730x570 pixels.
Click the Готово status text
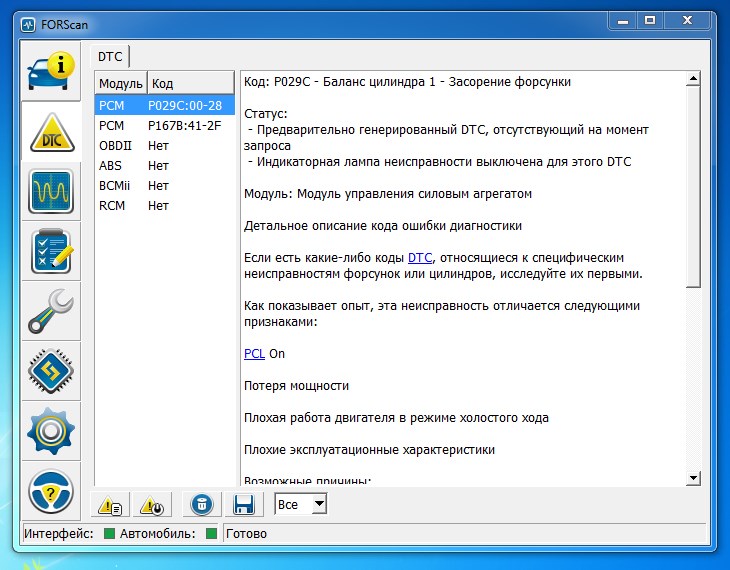246,534
